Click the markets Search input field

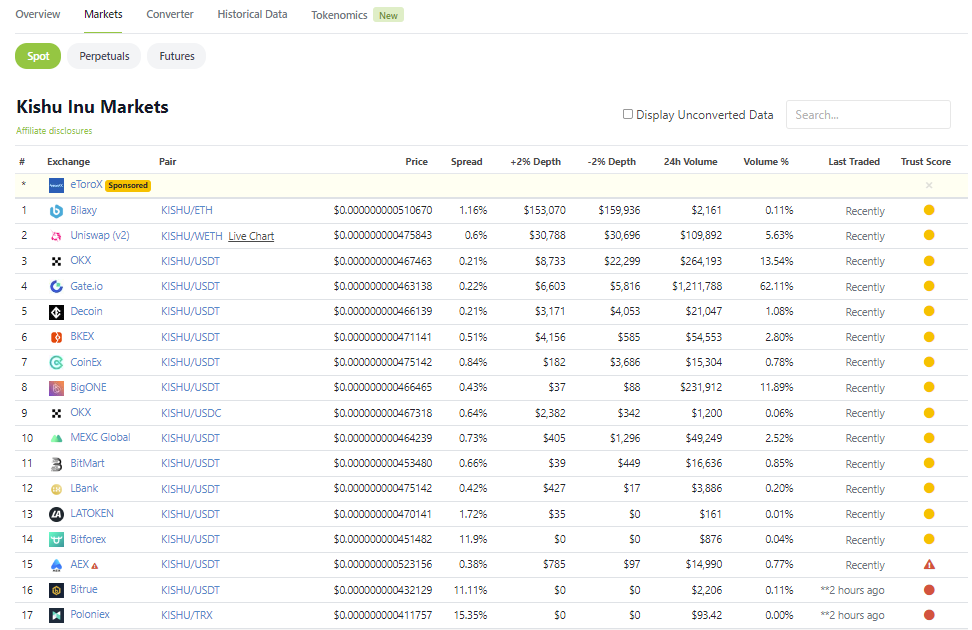pyautogui.click(x=867, y=115)
